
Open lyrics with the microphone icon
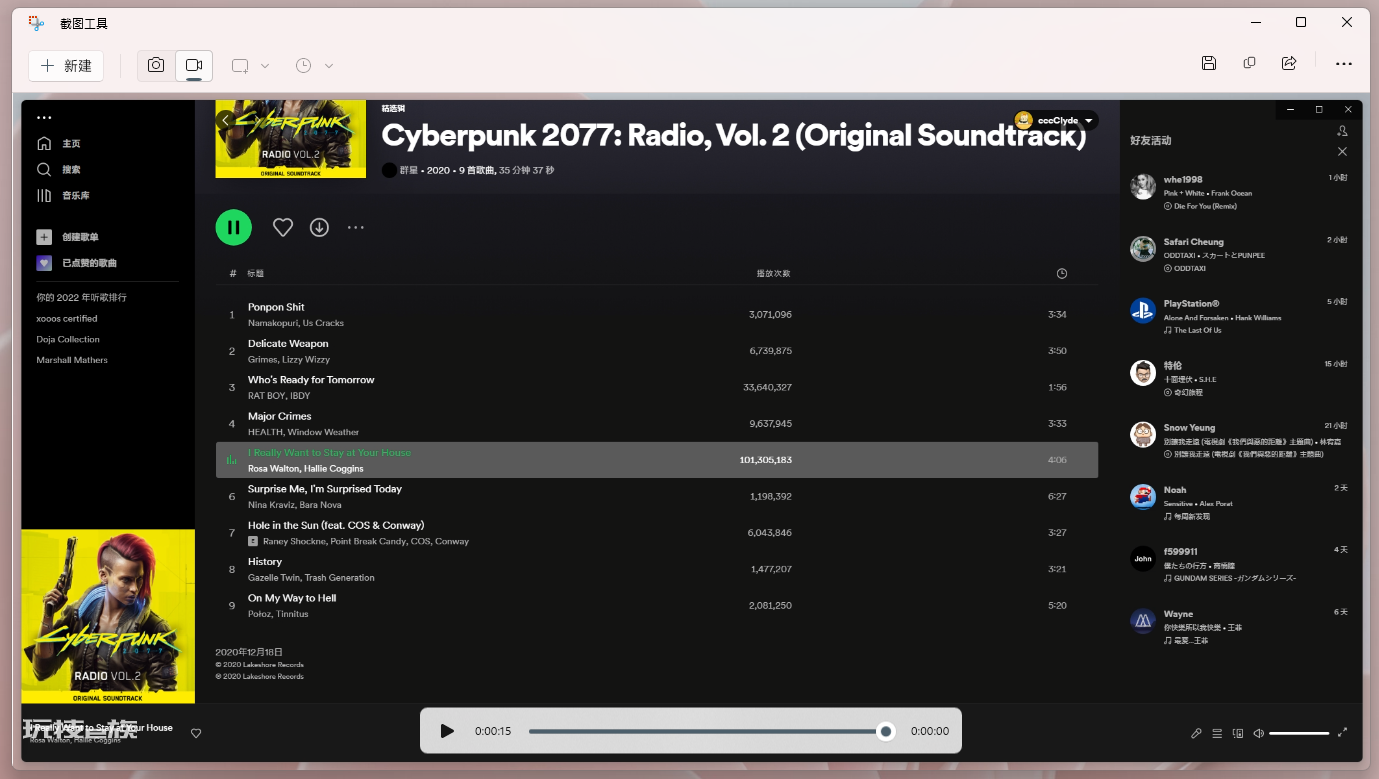click(1196, 733)
